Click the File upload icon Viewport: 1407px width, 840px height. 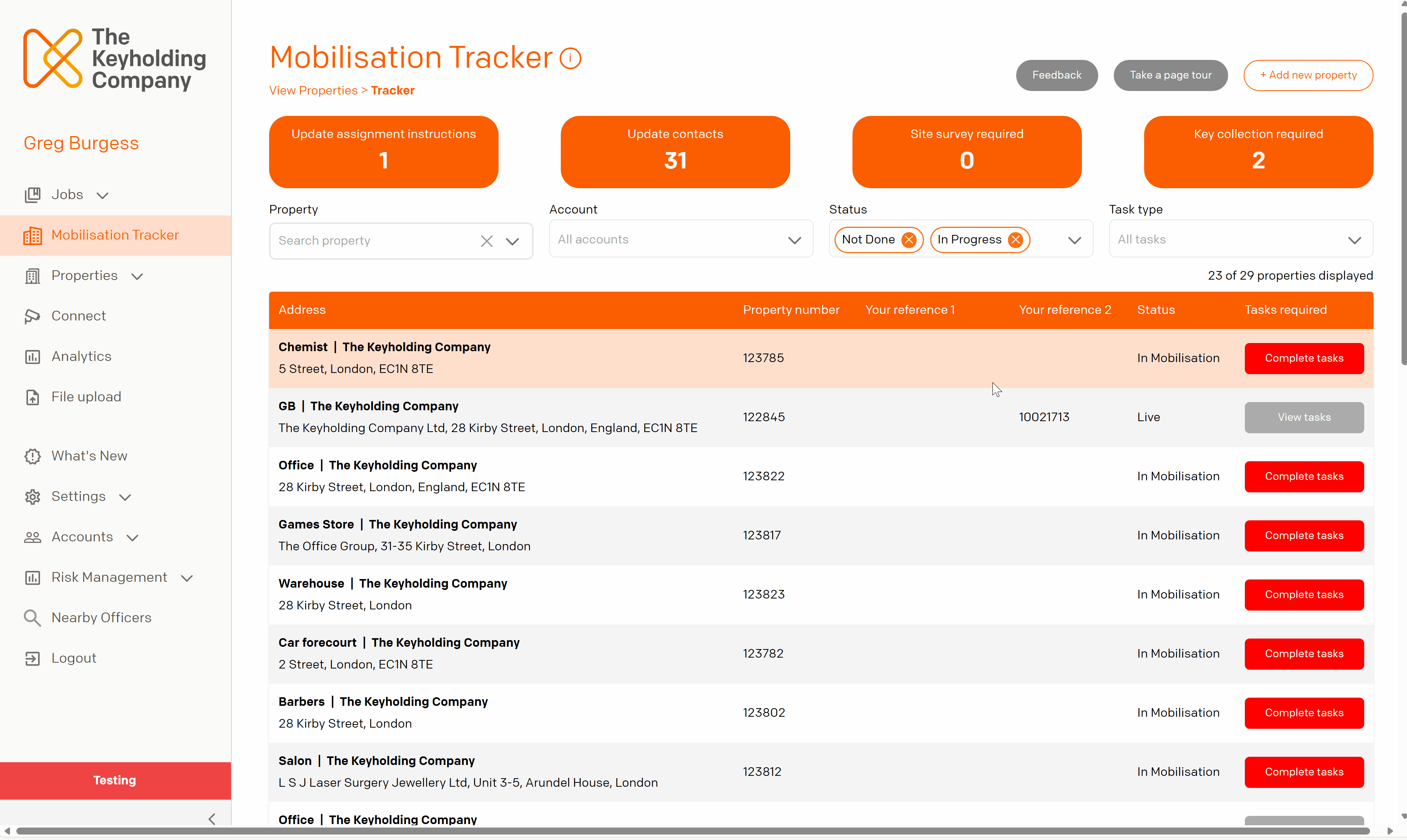pos(32,397)
